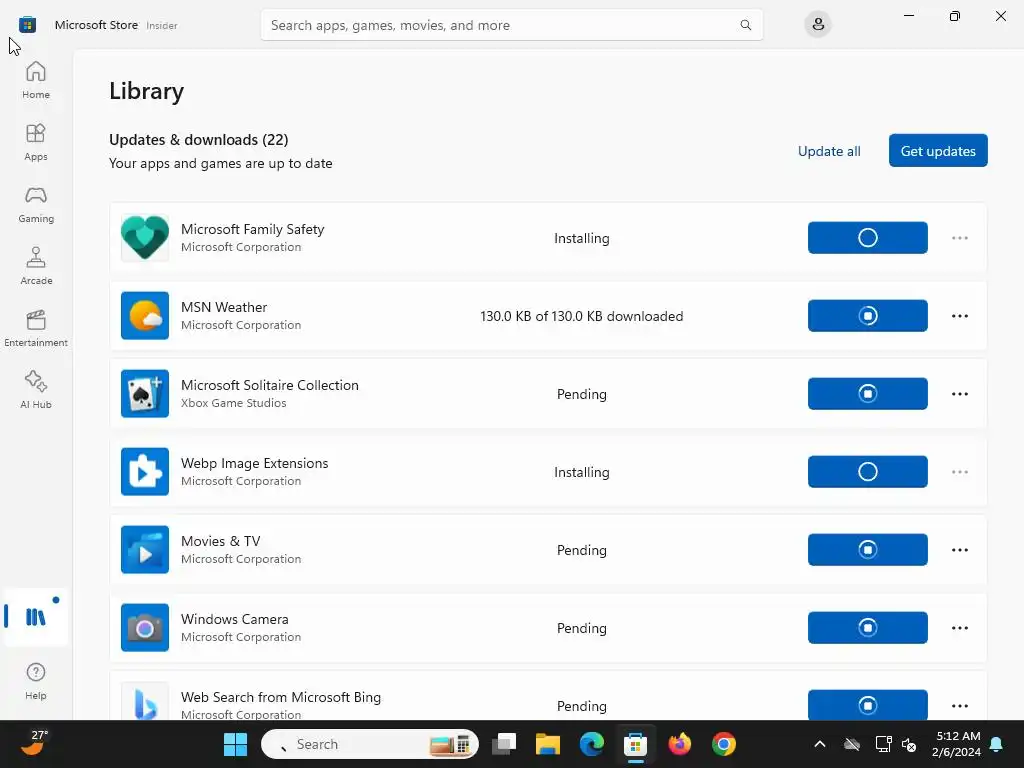1024x768 pixels.
Task: Click the Web Search from Bing app icon
Action: point(145,701)
